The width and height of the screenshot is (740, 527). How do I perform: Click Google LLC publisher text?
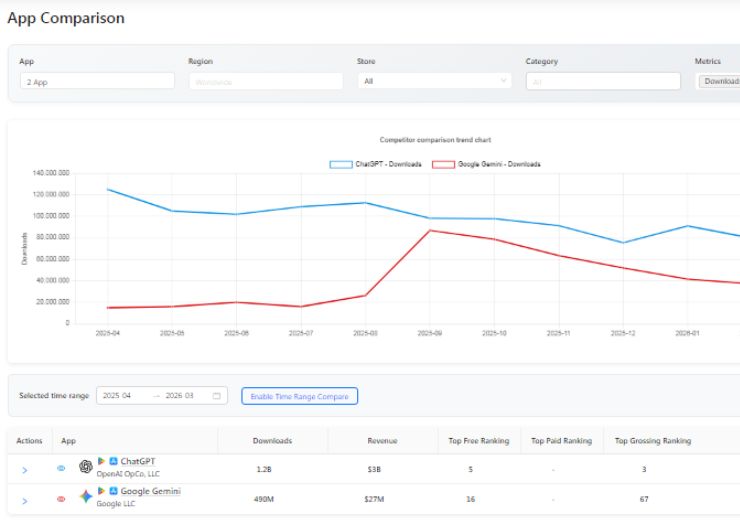116,504
